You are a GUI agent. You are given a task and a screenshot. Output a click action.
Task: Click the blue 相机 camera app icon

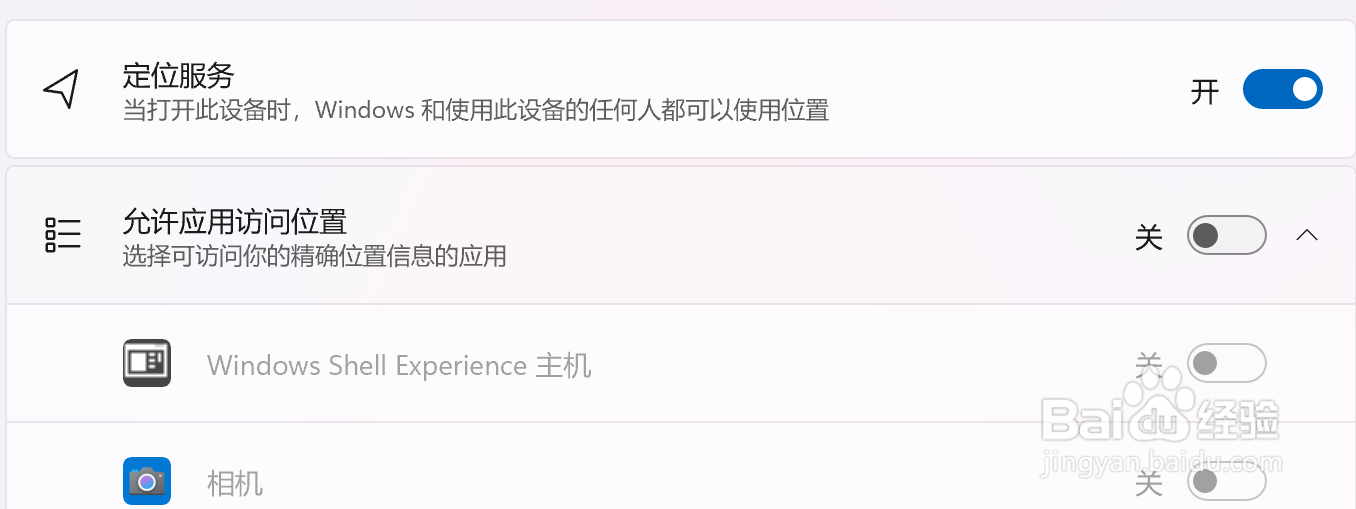(x=147, y=481)
